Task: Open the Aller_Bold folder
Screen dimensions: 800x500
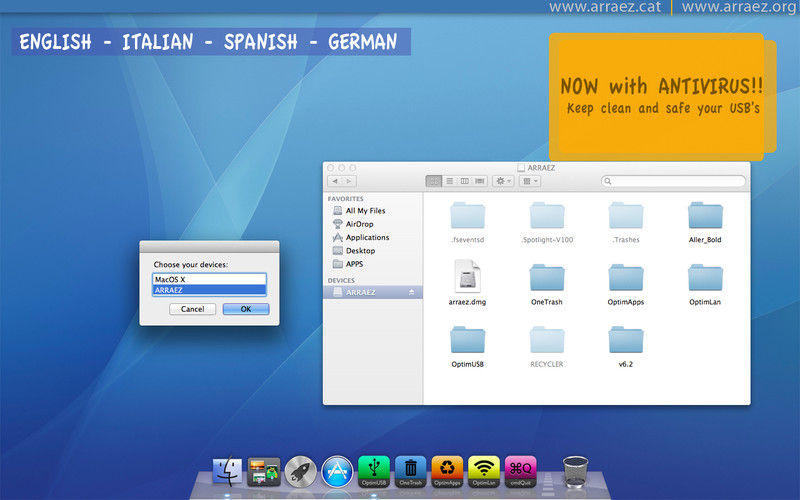Action: pos(705,222)
